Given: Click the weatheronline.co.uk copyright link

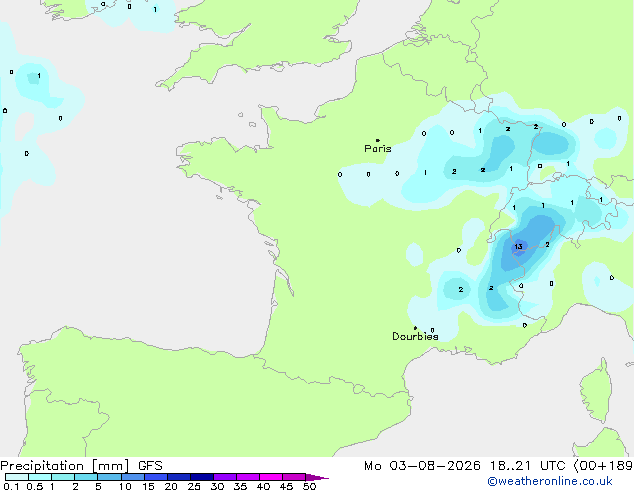Looking at the screenshot, I should (x=550, y=481).
